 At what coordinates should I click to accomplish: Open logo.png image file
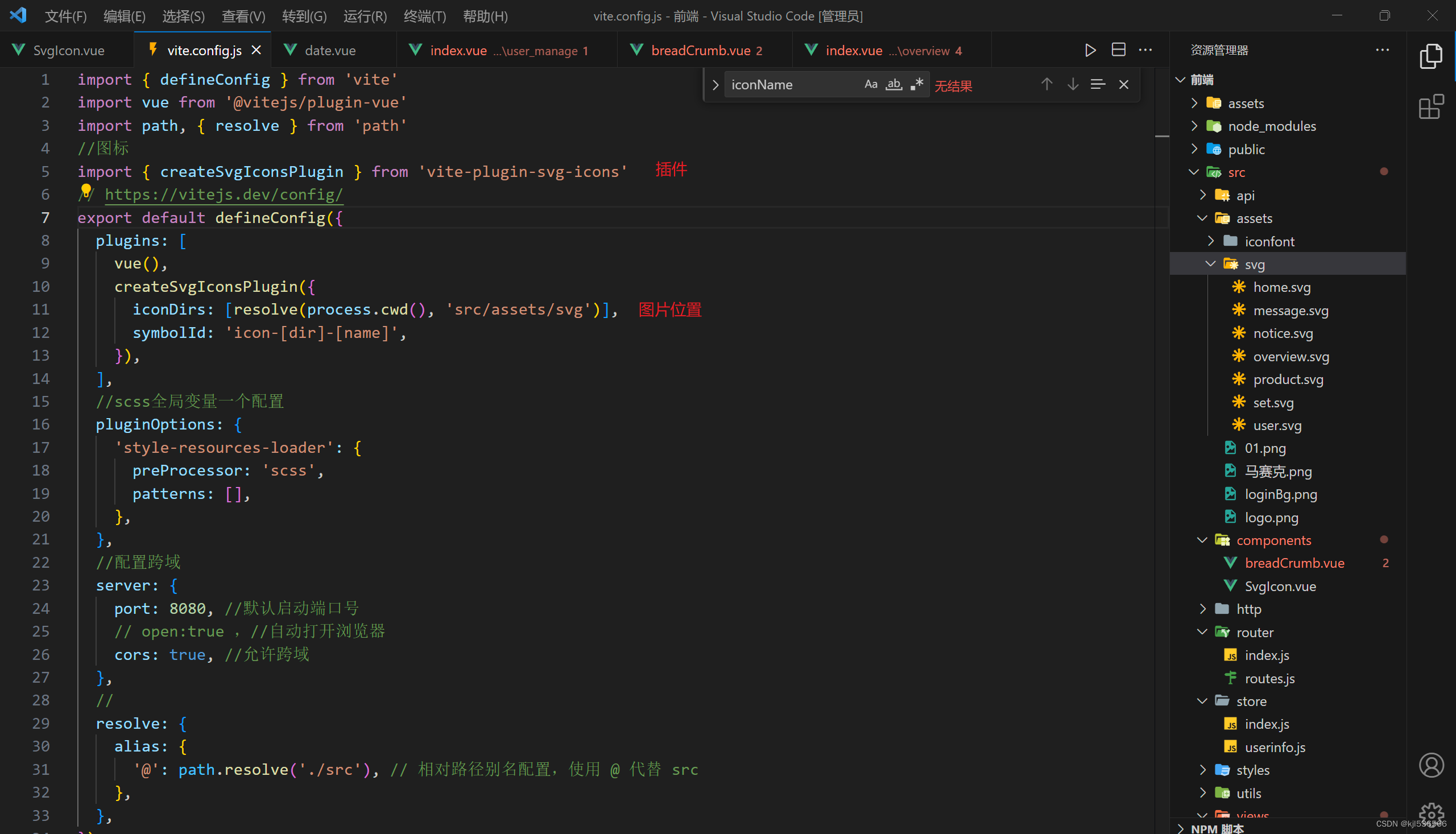(1288, 517)
